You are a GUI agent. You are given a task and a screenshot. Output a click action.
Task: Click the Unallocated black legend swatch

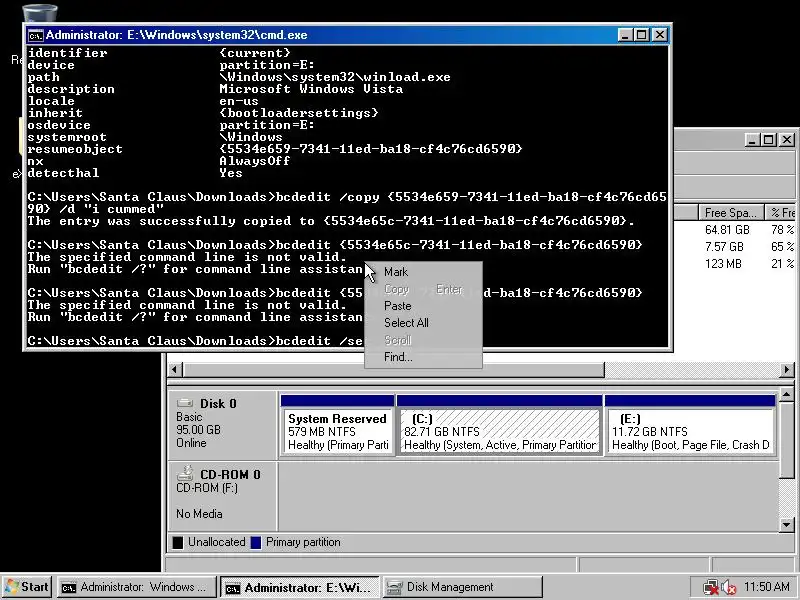point(178,542)
